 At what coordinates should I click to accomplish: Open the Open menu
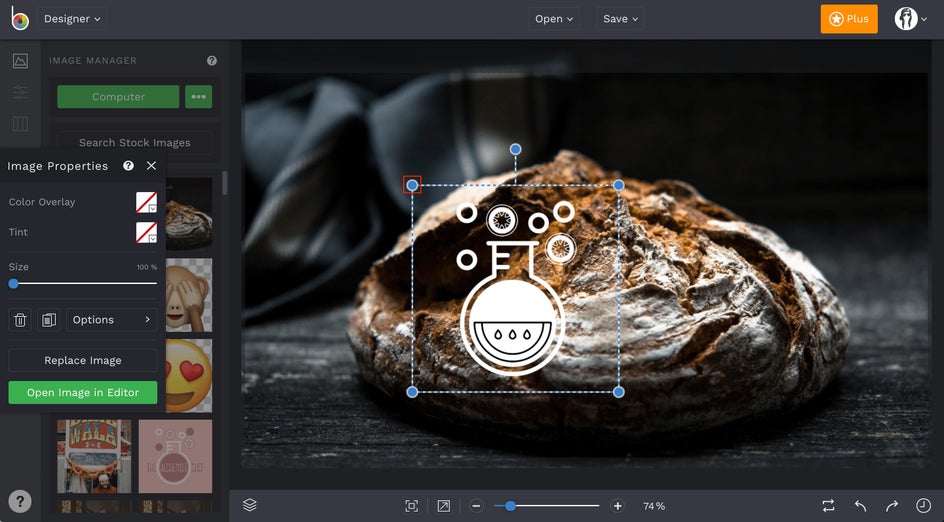pyautogui.click(x=554, y=19)
